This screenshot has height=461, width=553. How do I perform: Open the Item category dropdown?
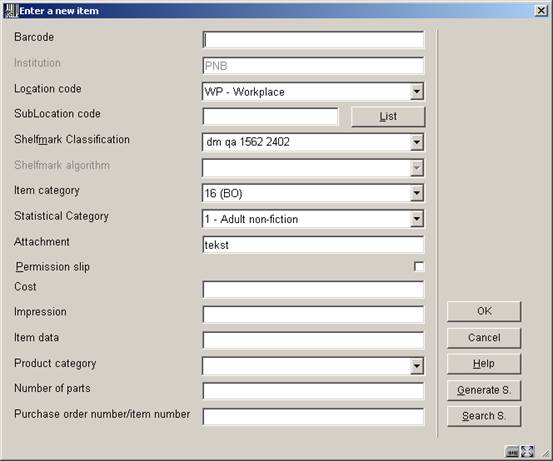pos(417,193)
